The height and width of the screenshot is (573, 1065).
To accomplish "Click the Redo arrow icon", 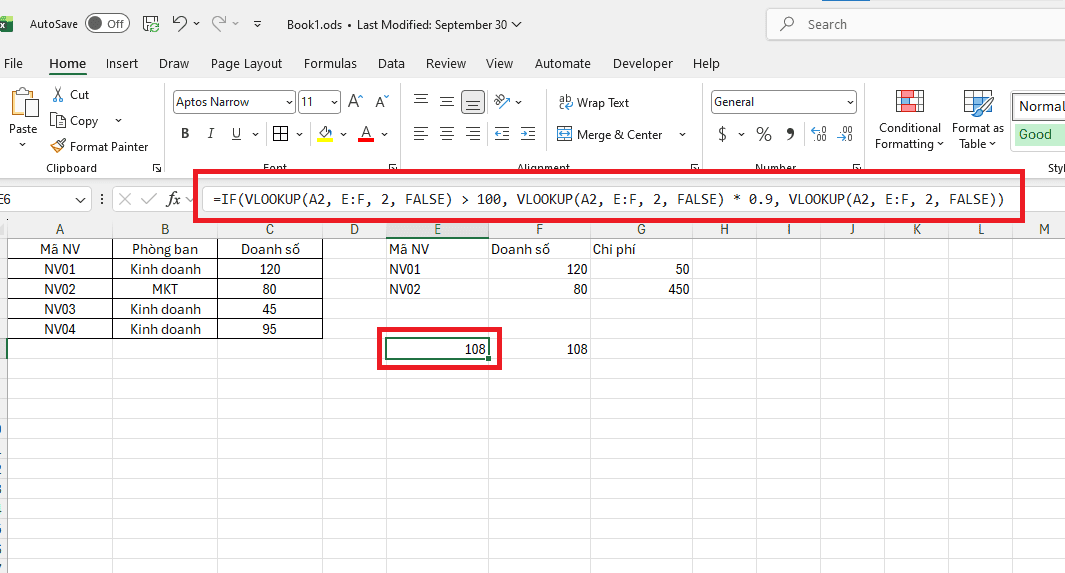I will 219,24.
